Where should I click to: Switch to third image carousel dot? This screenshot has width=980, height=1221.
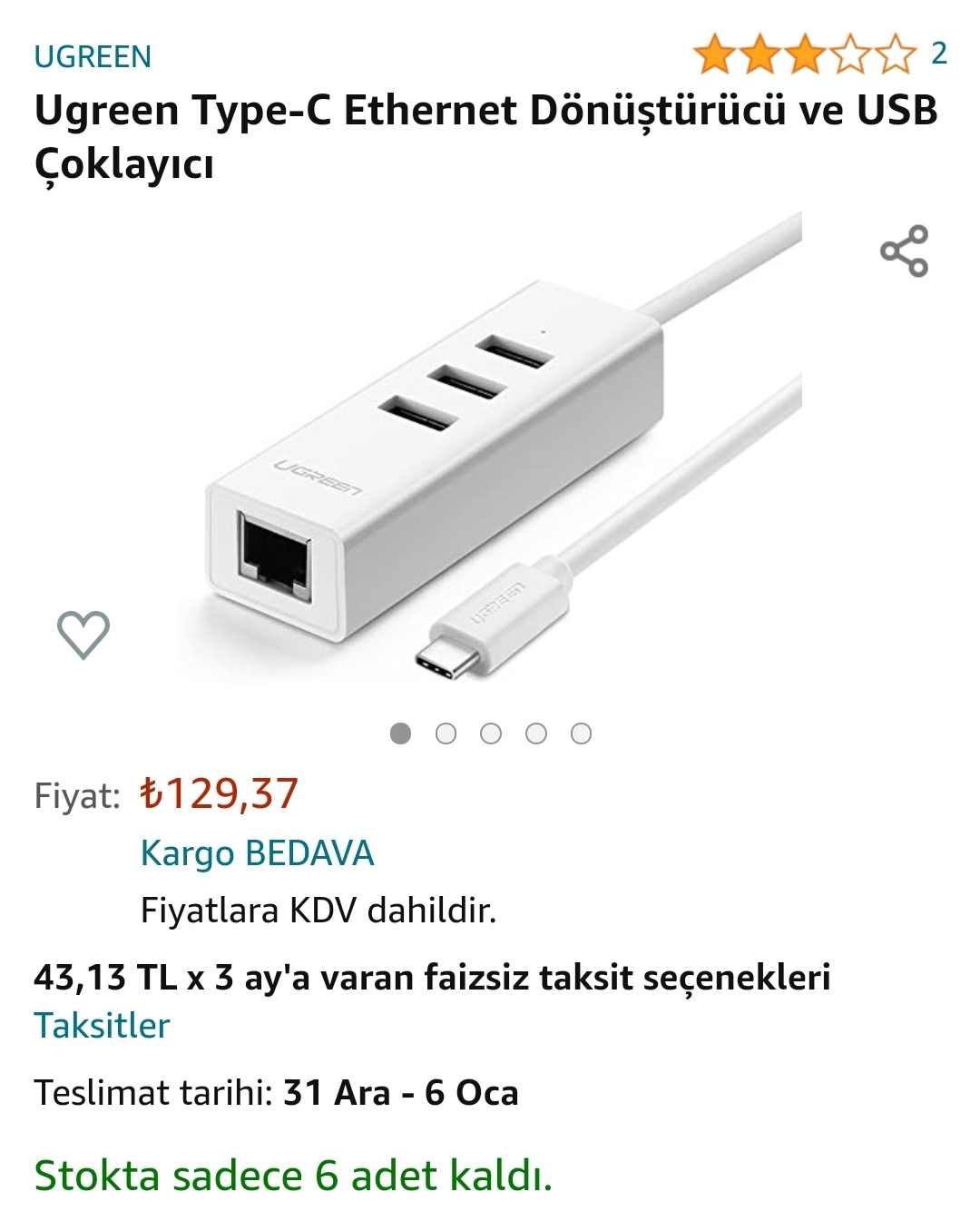491,734
